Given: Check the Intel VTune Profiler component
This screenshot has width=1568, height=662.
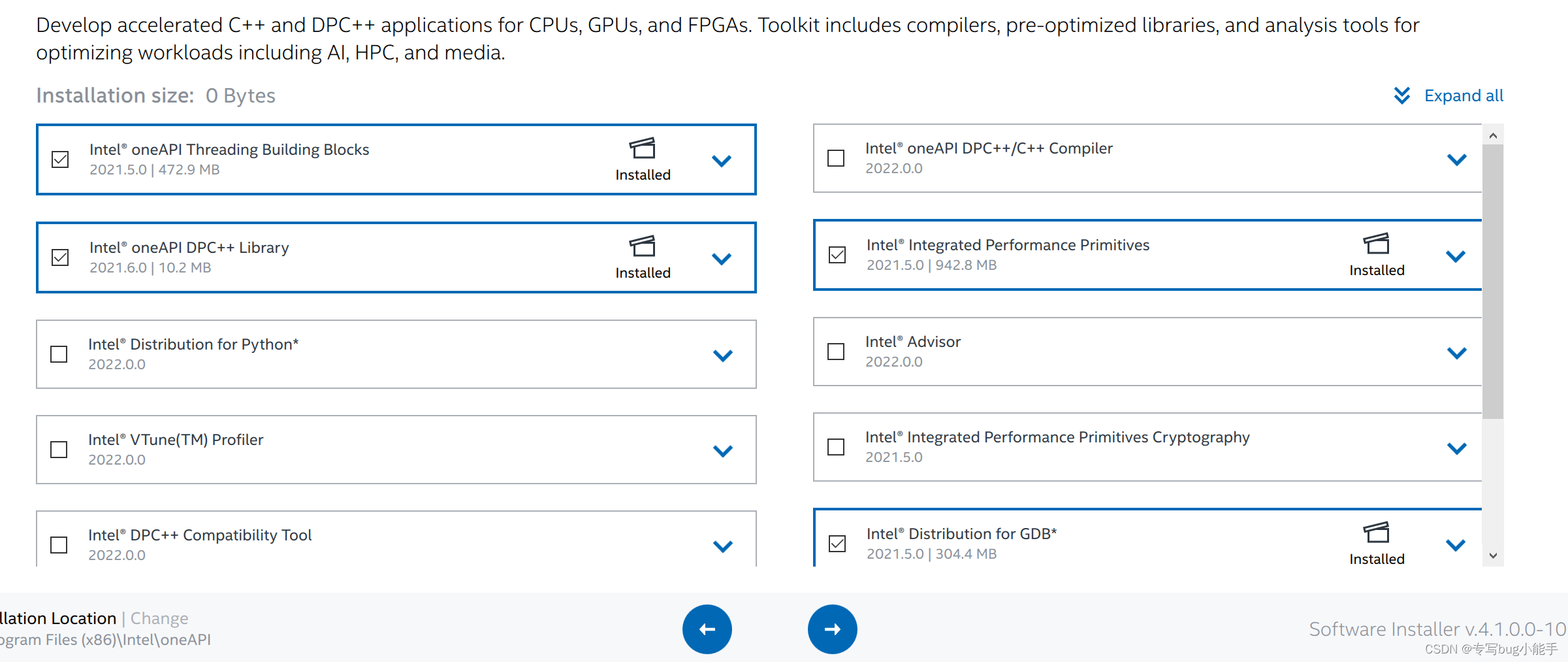Looking at the screenshot, I should click(59, 449).
